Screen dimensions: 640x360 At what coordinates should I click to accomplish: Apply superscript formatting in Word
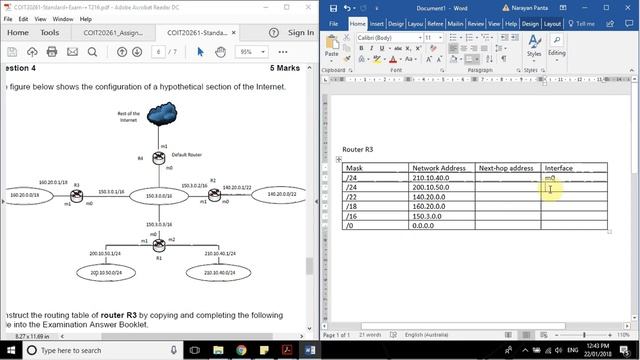click(418, 48)
